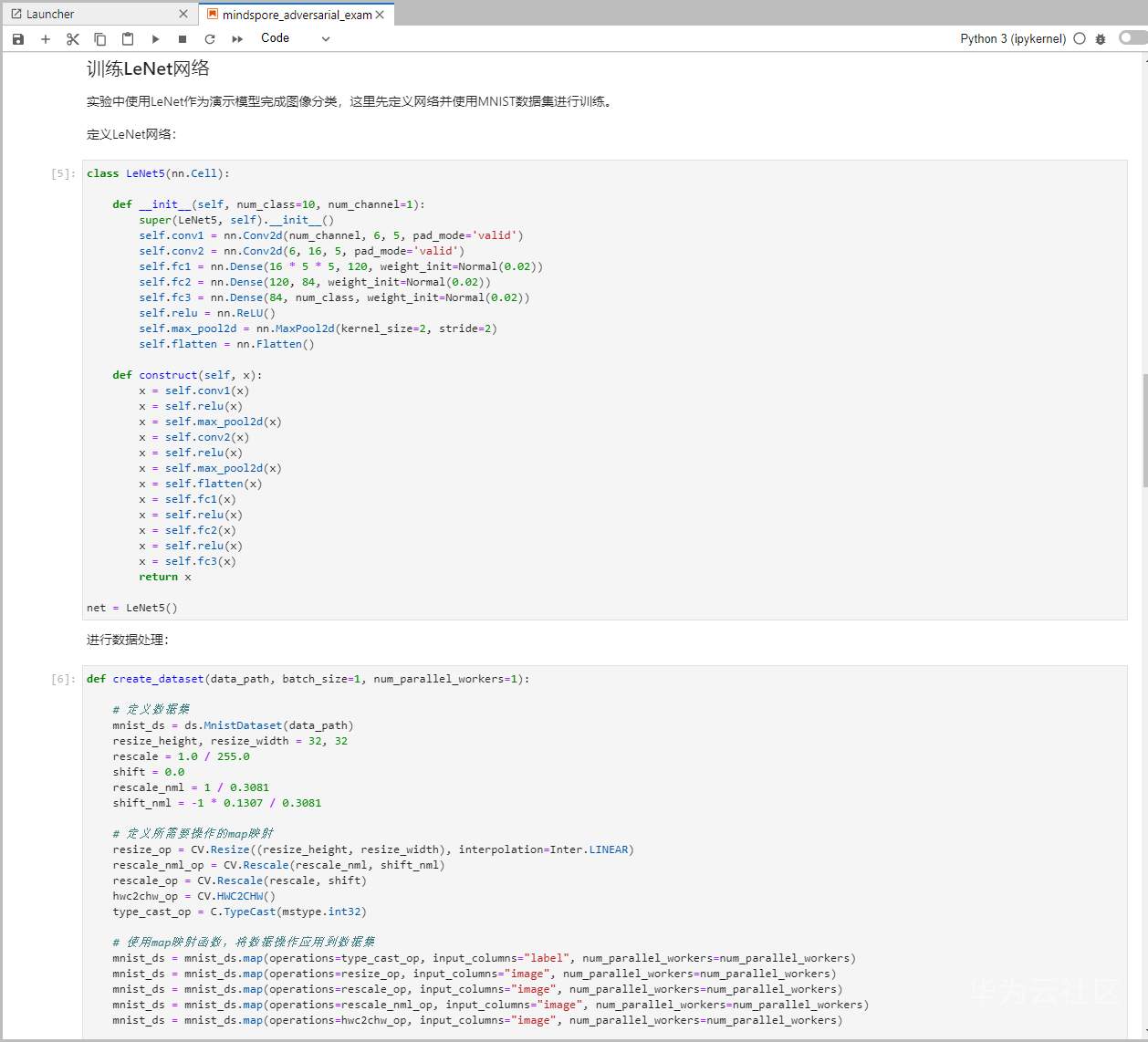
Task: Restart the kernel with the circular arrow
Action: [210, 38]
